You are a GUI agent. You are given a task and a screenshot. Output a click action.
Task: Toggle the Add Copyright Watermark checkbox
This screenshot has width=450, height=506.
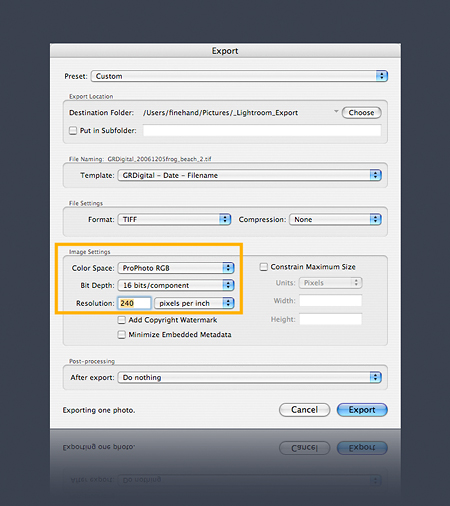point(122,320)
